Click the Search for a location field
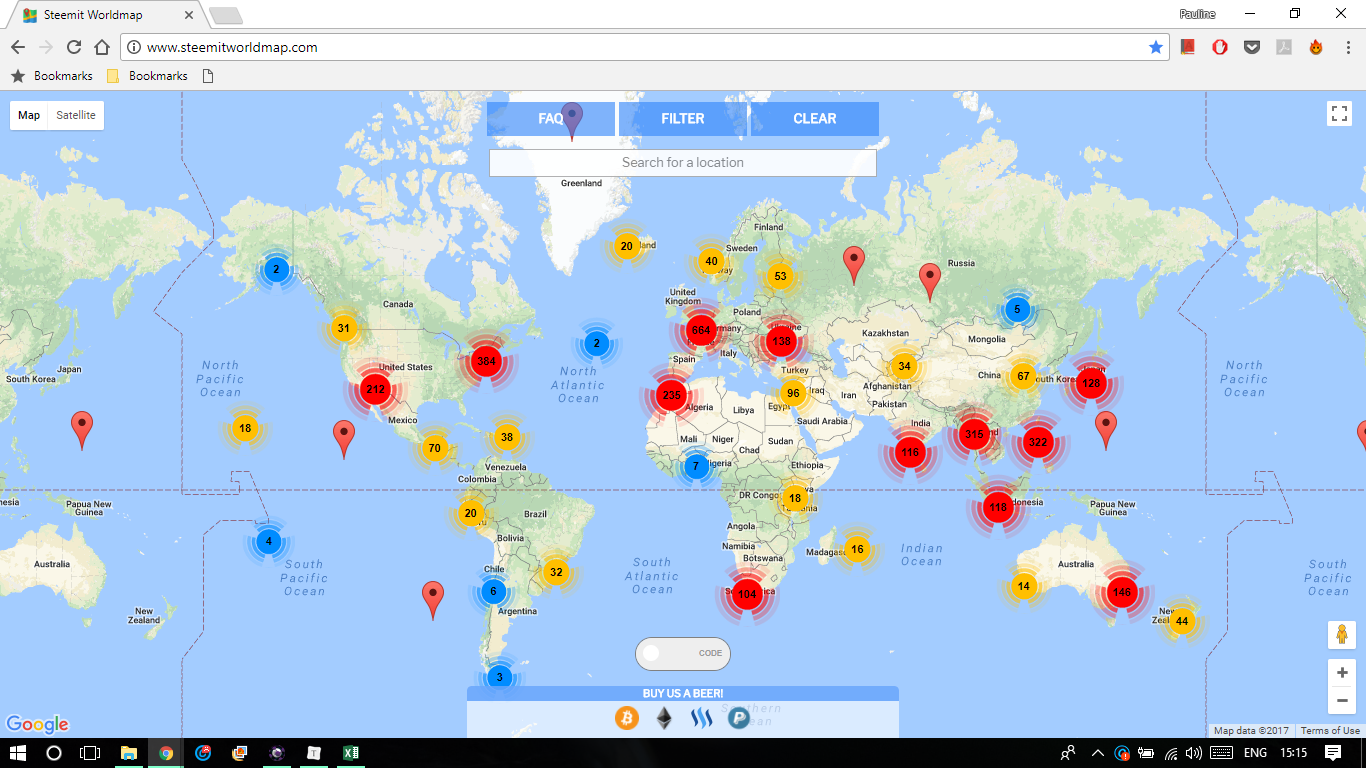Image resolution: width=1366 pixels, height=768 pixels. pyautogui.click(x=683, y=162)
